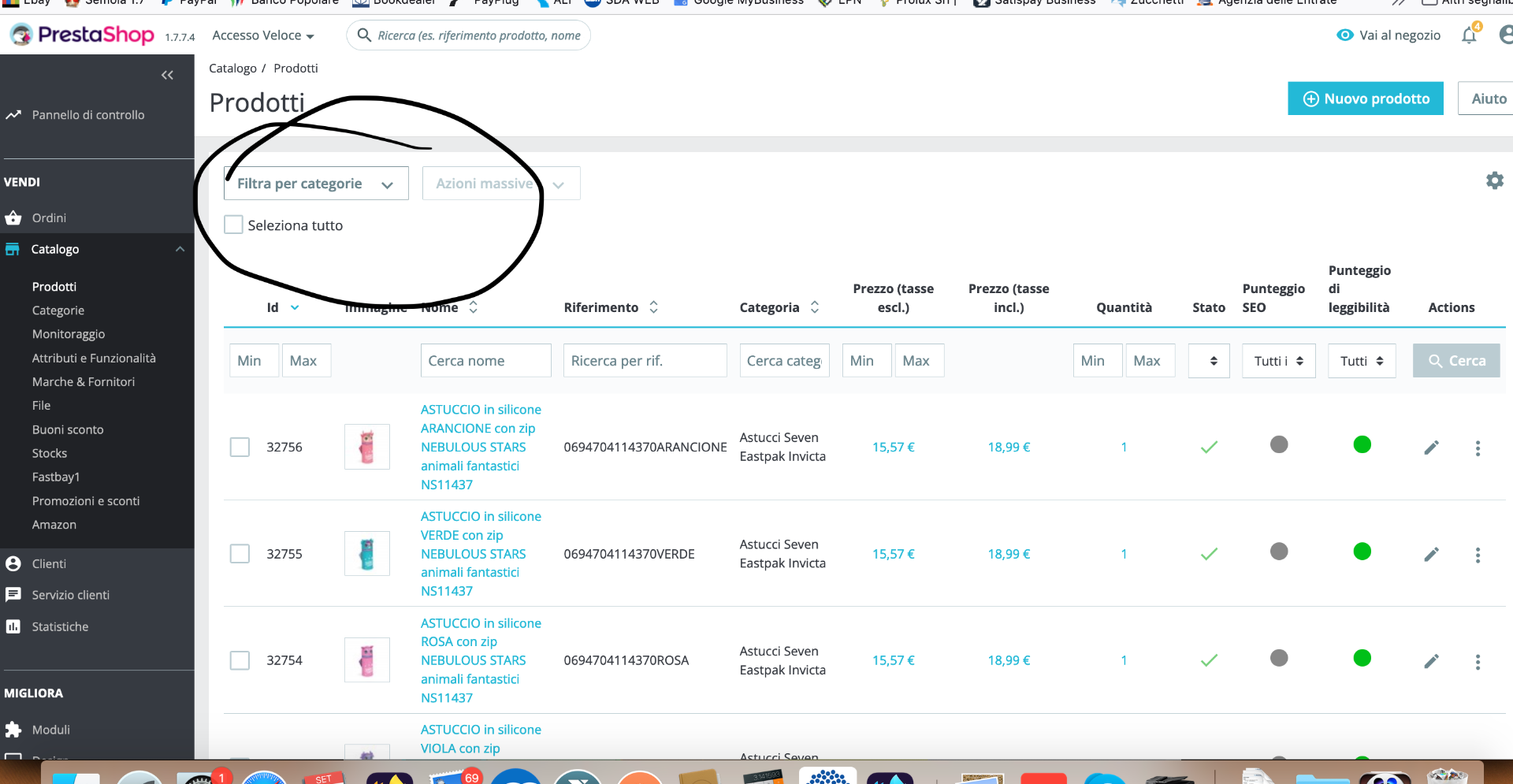
Task: Check the Seleziona tutto checkbox
Action: point(233,225)
